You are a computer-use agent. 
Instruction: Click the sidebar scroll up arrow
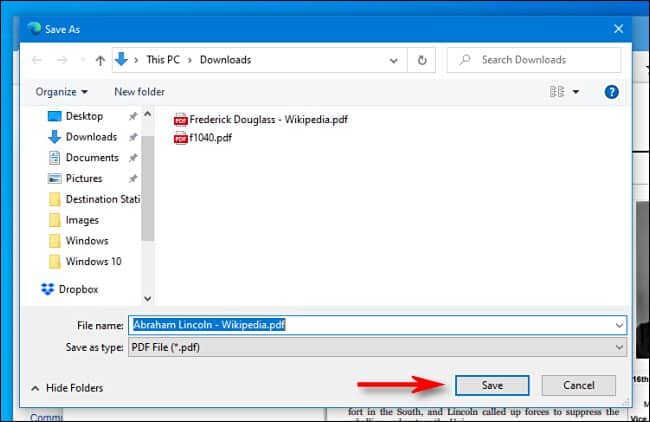pos(148,114)
